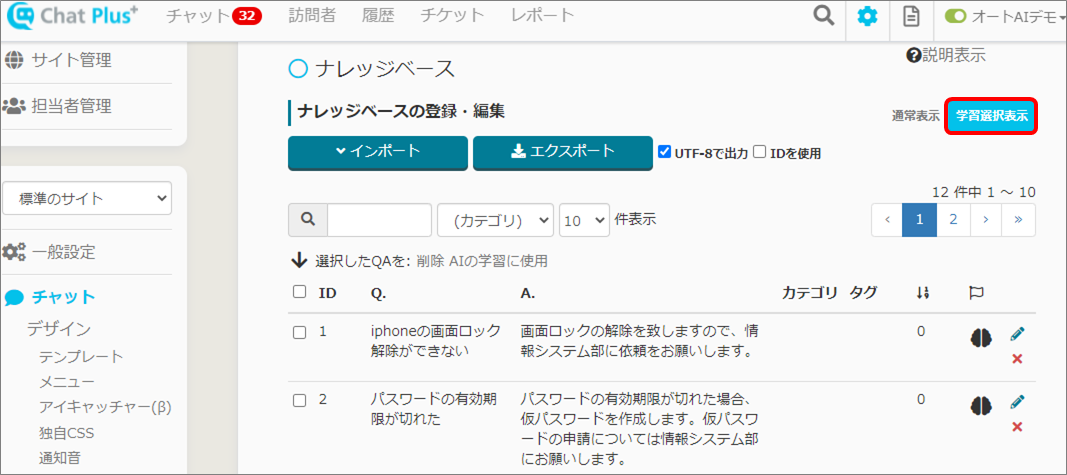
Task: Click the brain icon for QA 1
Action: [980, 338]
